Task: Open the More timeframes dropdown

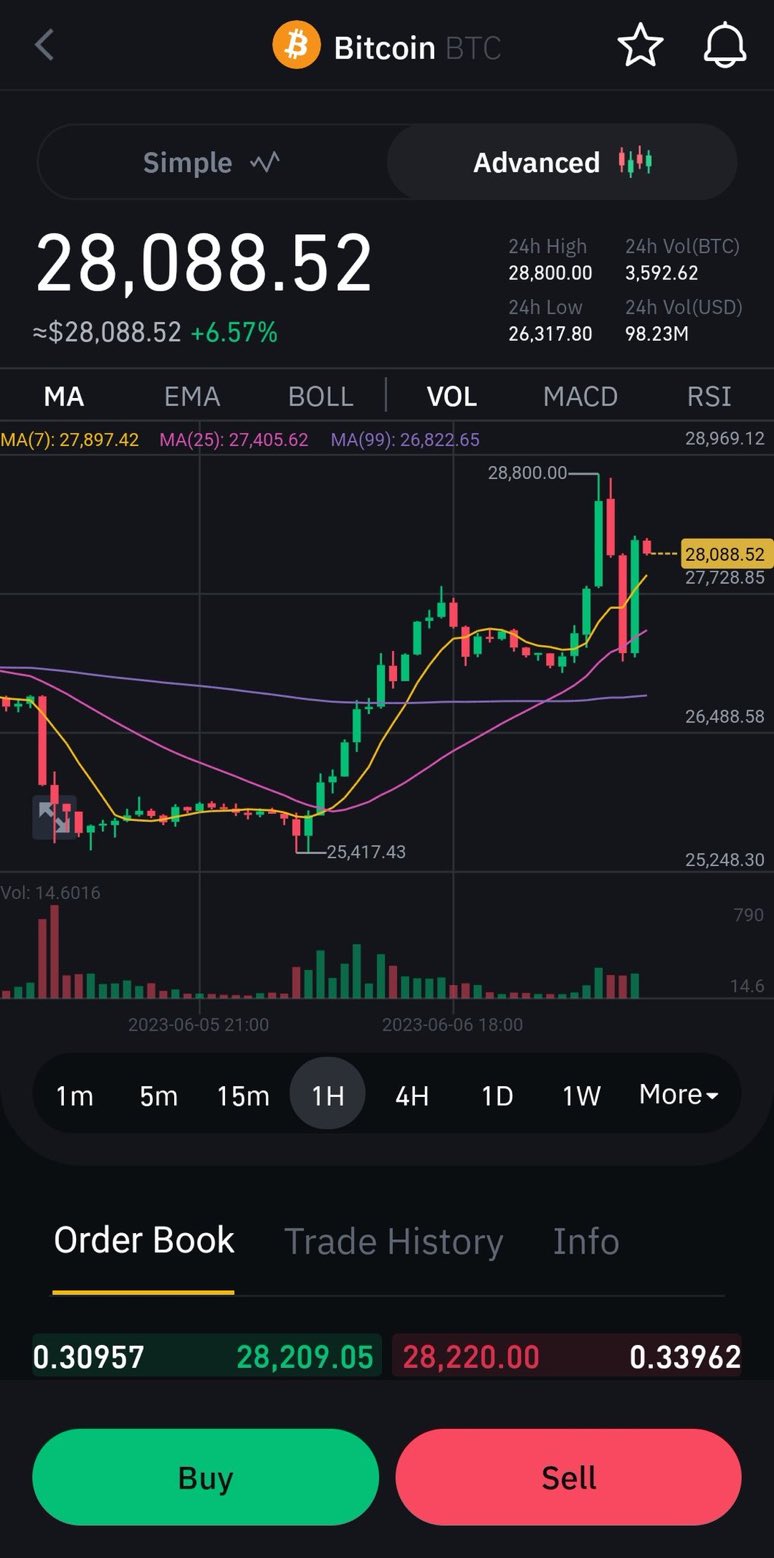Action: [679, 1094]
